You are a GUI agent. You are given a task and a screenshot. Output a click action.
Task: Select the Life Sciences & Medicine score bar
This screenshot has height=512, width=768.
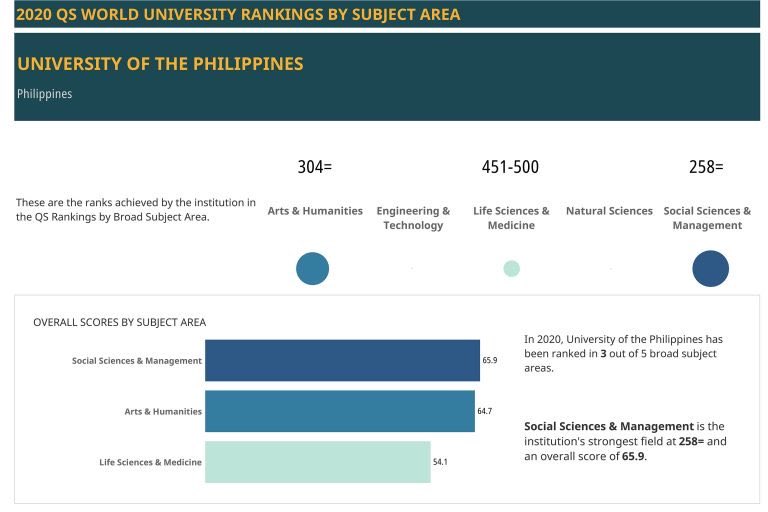coord(318,462)
